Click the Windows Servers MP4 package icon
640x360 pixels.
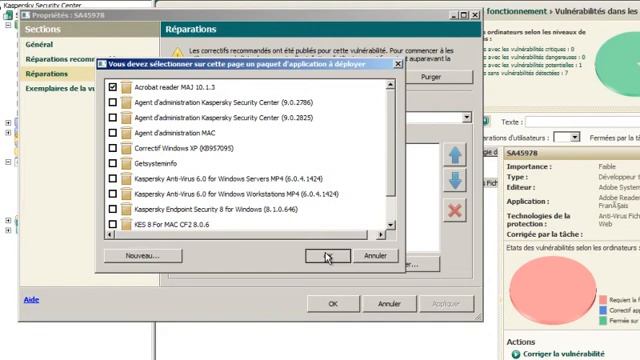point(126,179)
